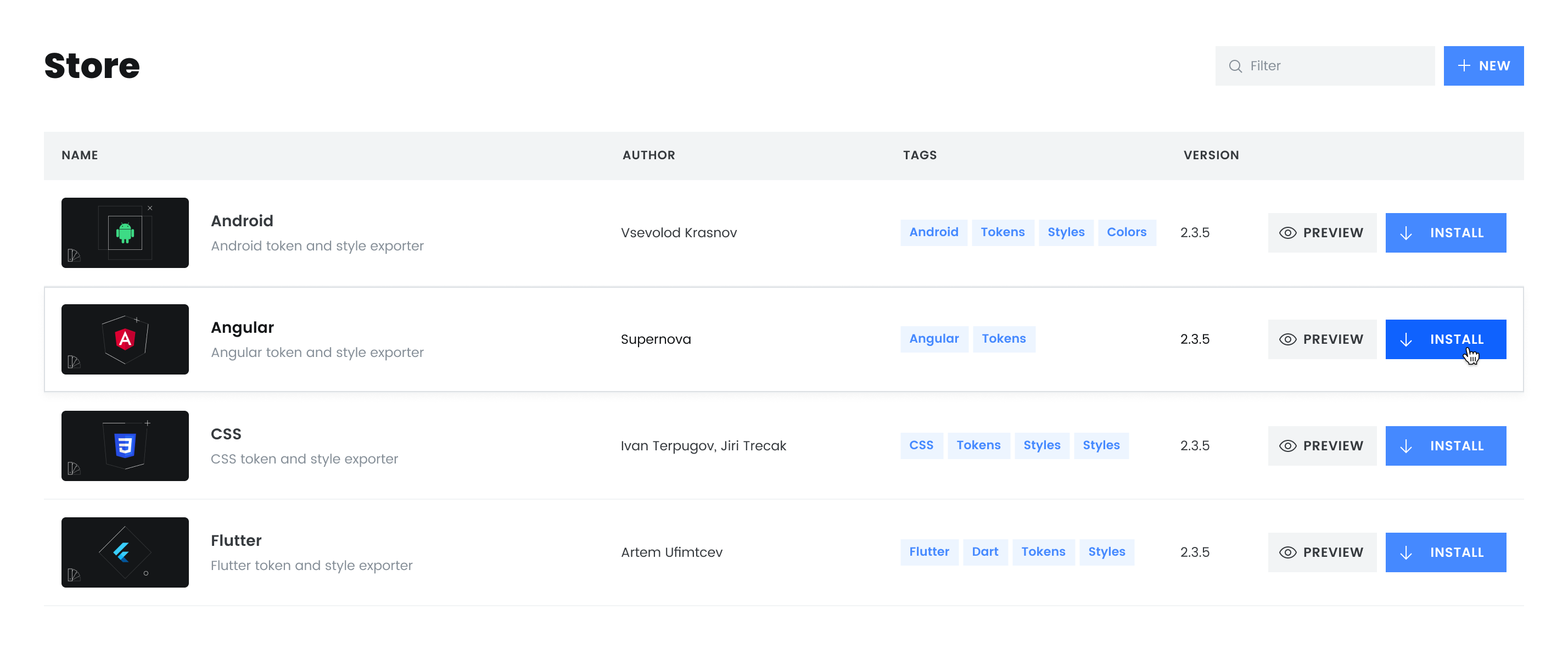Create a new exporter with NEW button
This screenshot has width=1568, height=648.
click(x=1483, y=66)
